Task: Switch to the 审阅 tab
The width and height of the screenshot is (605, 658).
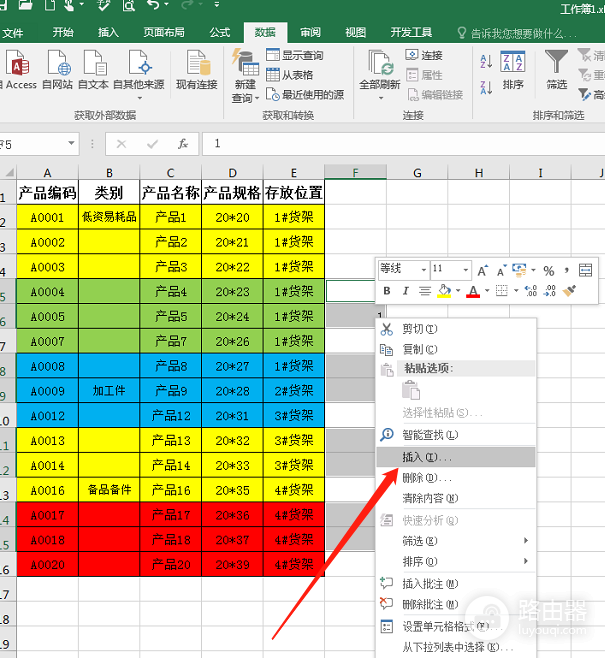Action: click(310, 32)
